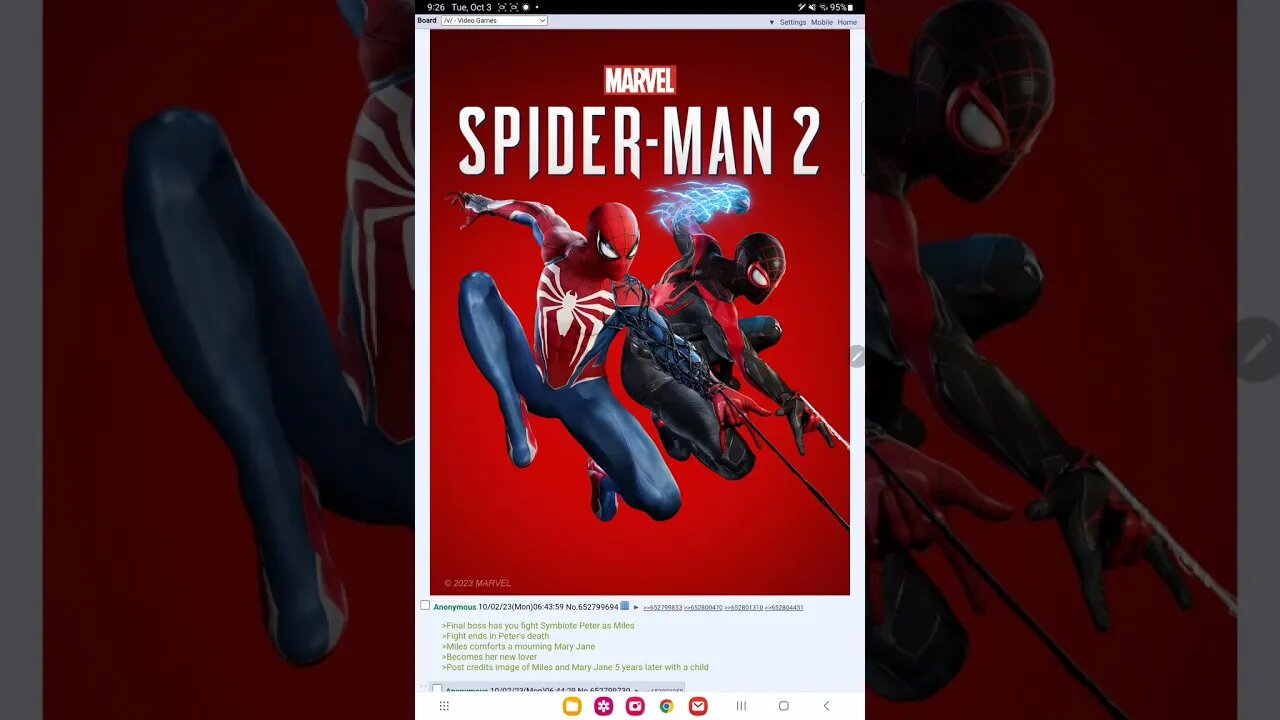Screen dimensions: 1280x720
Task: Click the line "Becomes her new lover"
Action: 489,657
